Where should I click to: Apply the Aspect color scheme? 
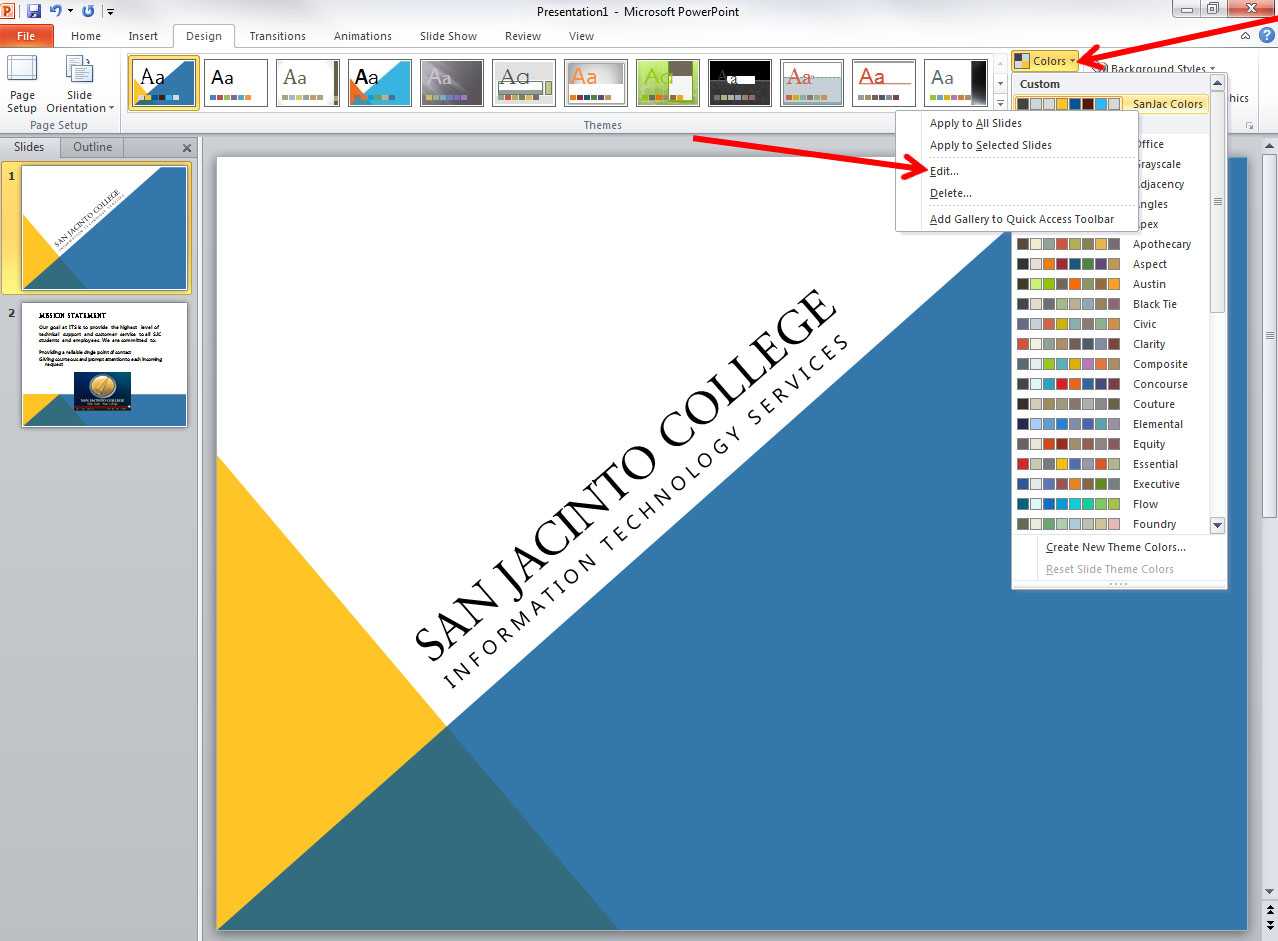[x=1111, y=264]
